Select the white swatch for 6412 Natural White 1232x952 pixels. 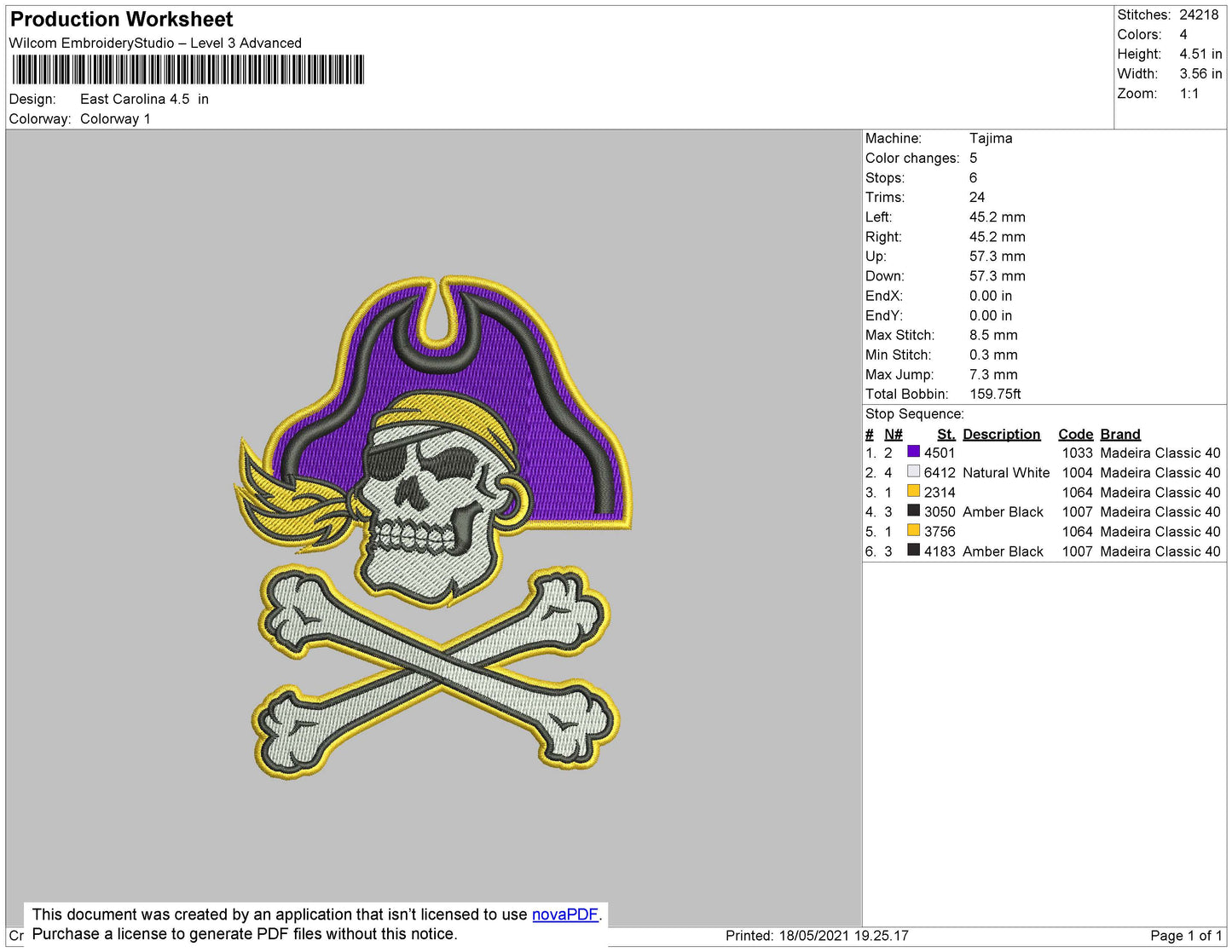[913, 471]
